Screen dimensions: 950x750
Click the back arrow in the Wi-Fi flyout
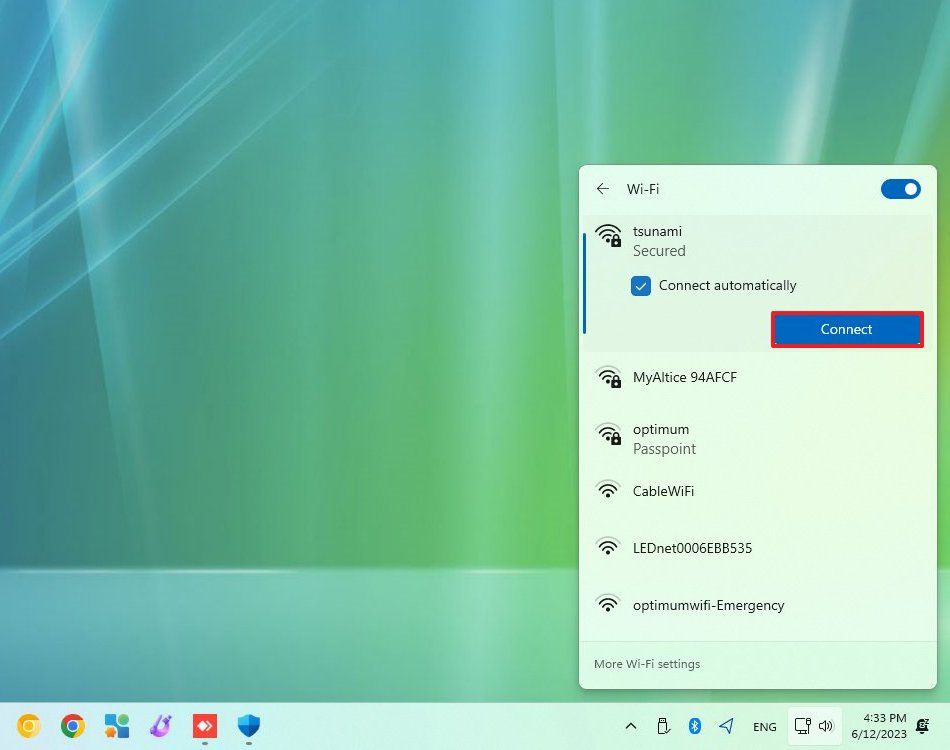603,189
